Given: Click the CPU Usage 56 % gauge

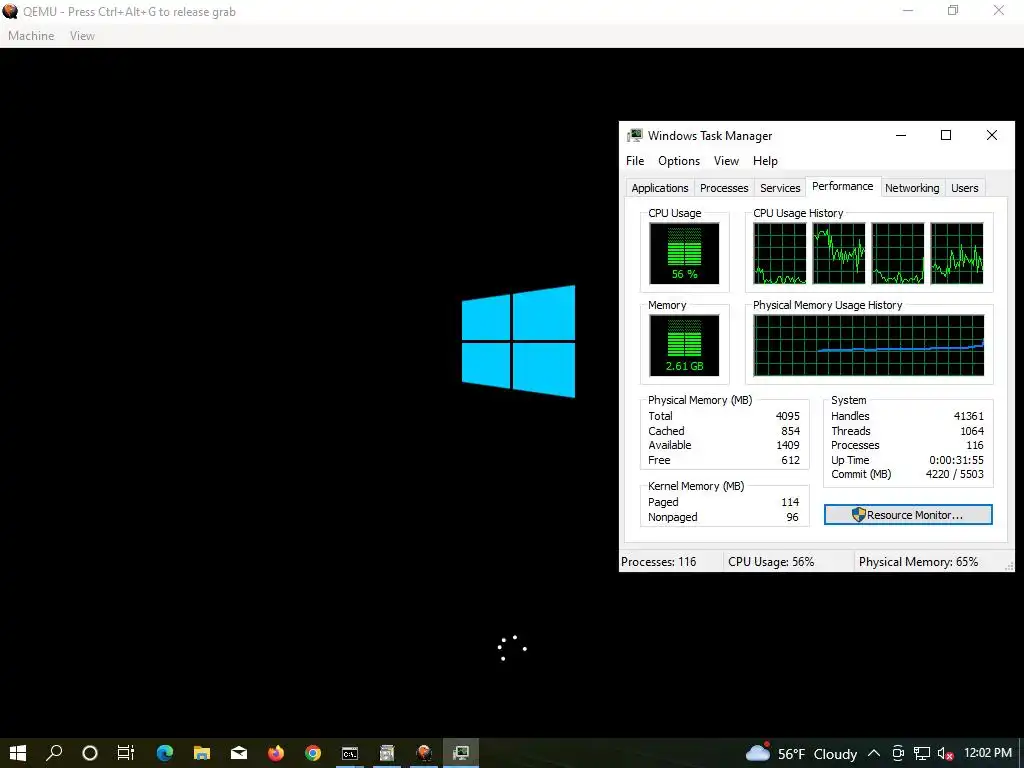Looking at the screenshot, I should click(684, 253).
